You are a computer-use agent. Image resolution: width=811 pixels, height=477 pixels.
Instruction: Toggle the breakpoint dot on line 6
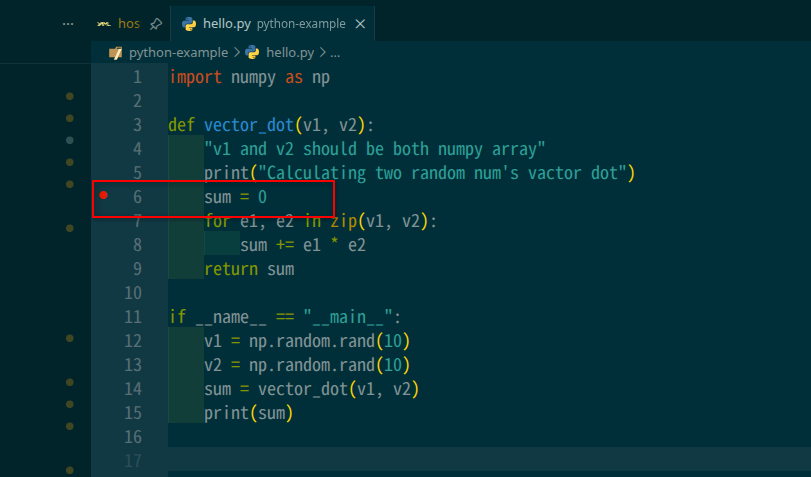click(103, 195)
